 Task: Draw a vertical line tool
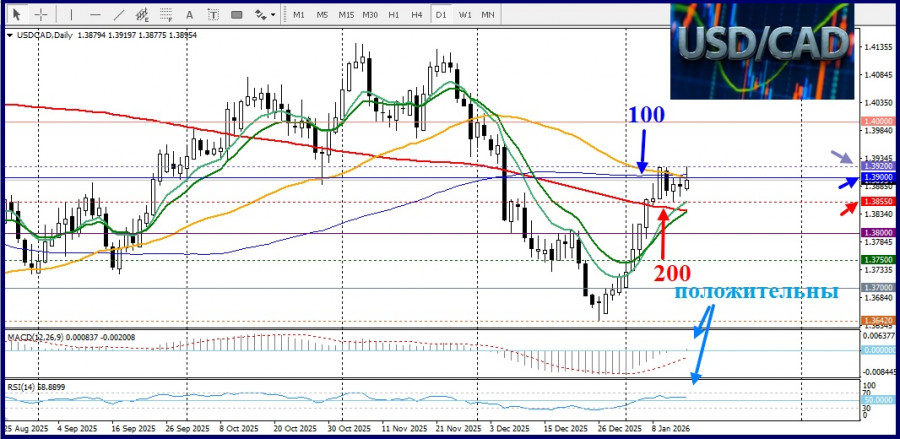70,15
